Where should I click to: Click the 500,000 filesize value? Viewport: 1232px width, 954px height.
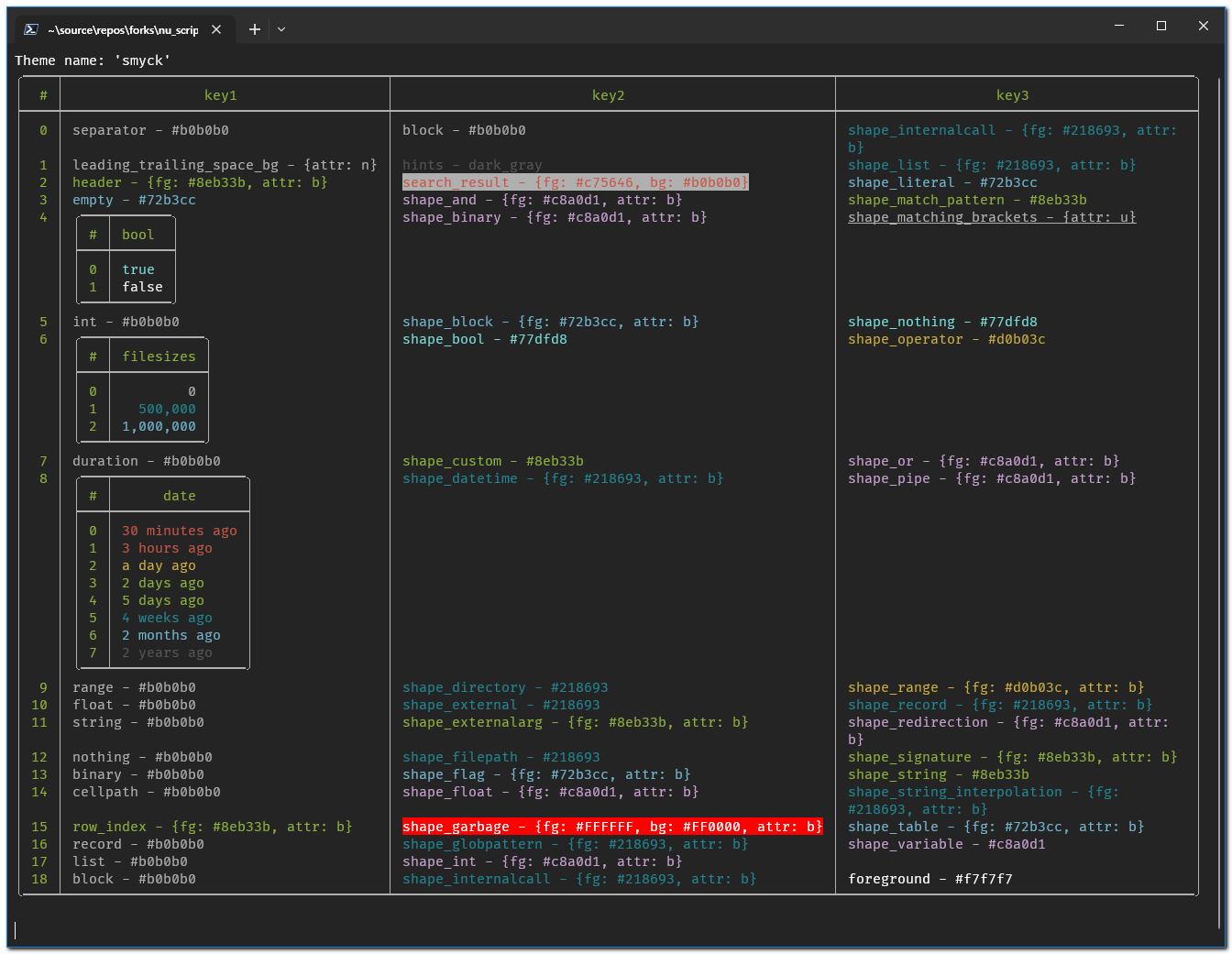point(168,409)
